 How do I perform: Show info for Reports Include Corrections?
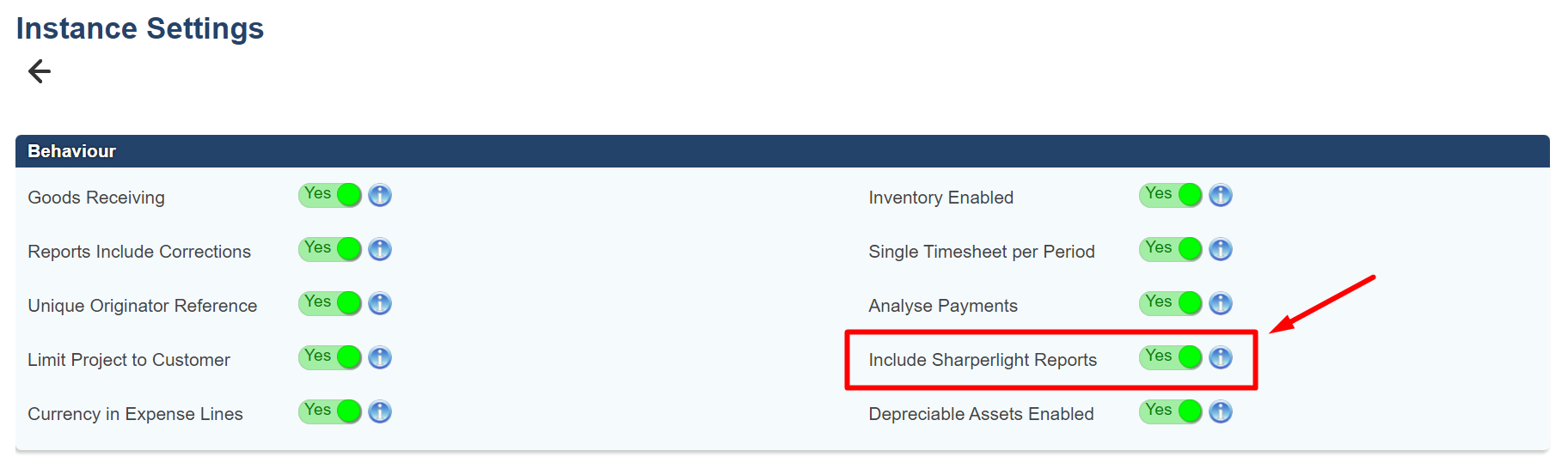[x=380, y=250]
